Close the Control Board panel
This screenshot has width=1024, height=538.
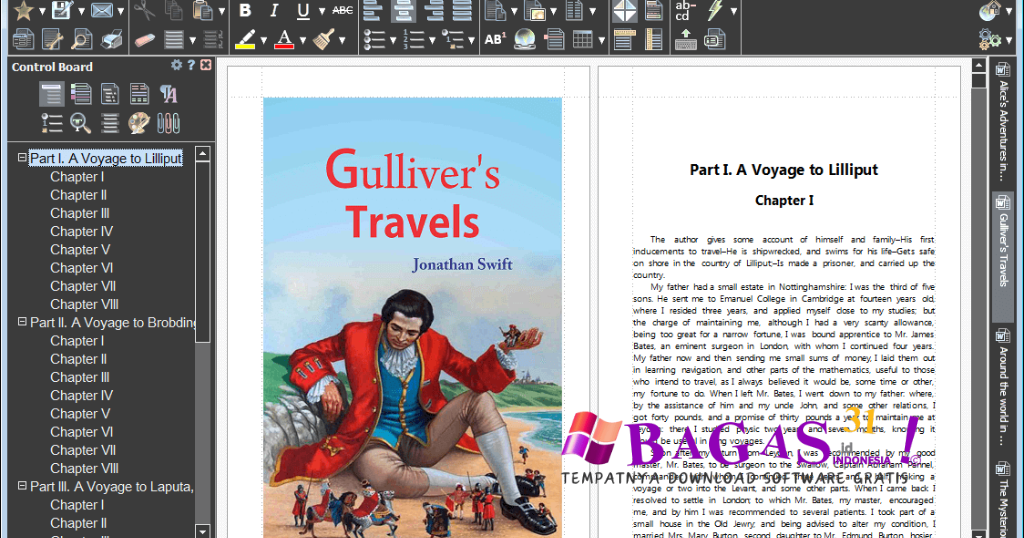pyautogui.click(x=206, y=65)
